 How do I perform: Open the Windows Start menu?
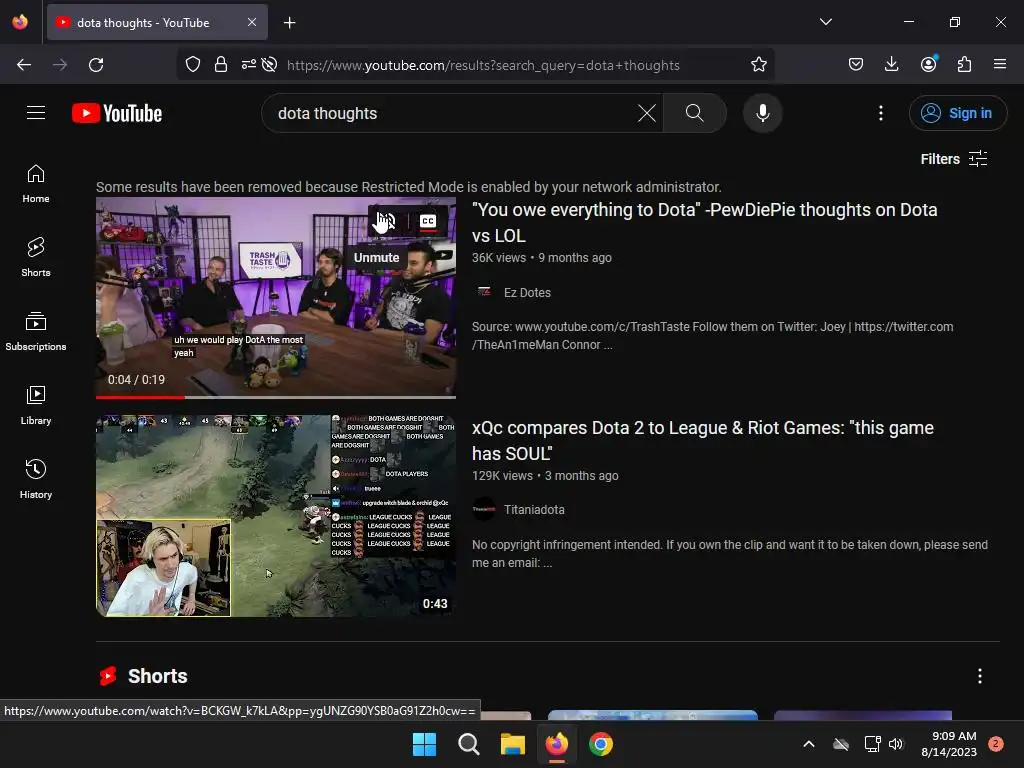click(424, 744)
